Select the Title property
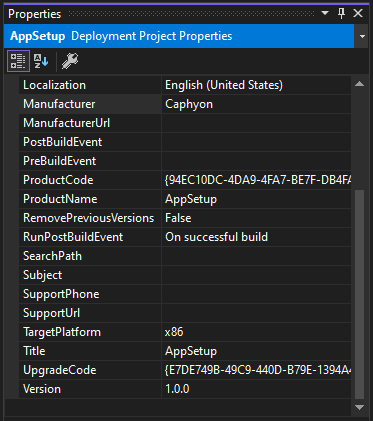 pyautogui.click(x=90, y=351)
